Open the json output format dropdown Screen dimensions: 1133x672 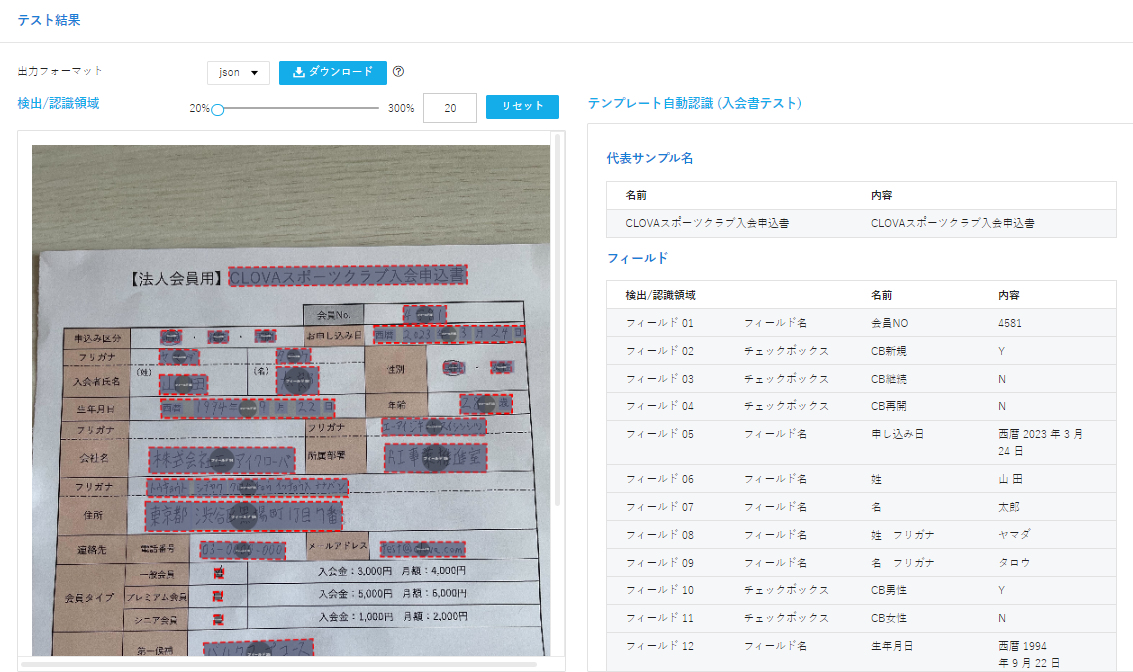(238, 73)
